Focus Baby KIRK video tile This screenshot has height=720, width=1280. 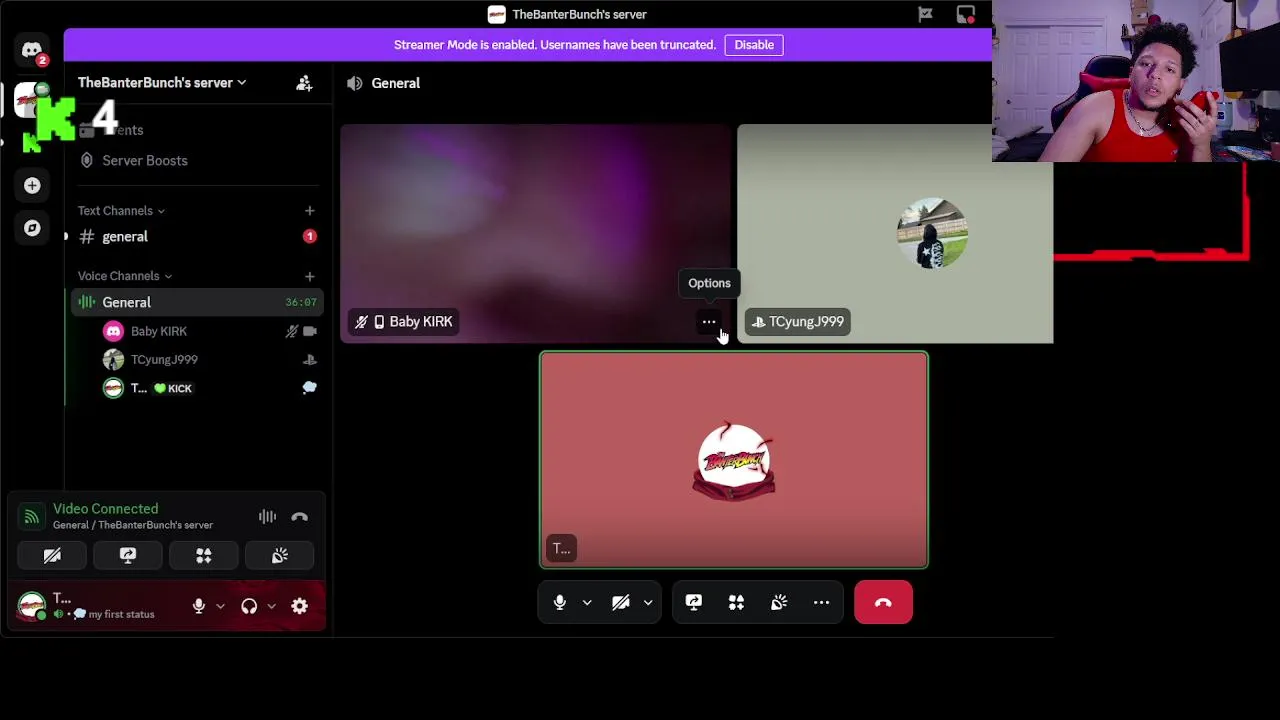click(535, 233)
